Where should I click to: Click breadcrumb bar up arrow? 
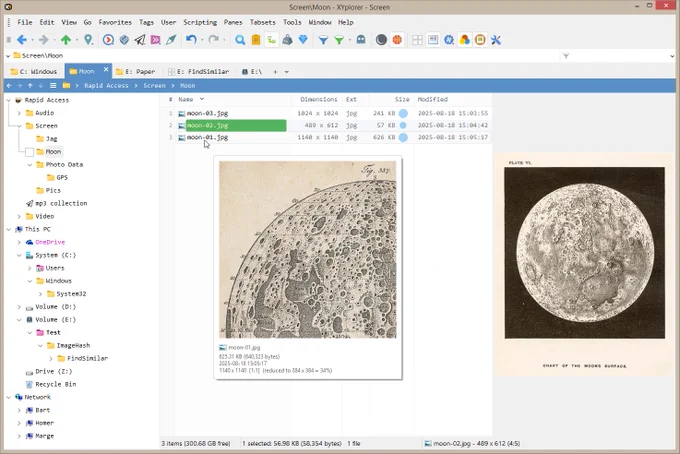[30, 85]
